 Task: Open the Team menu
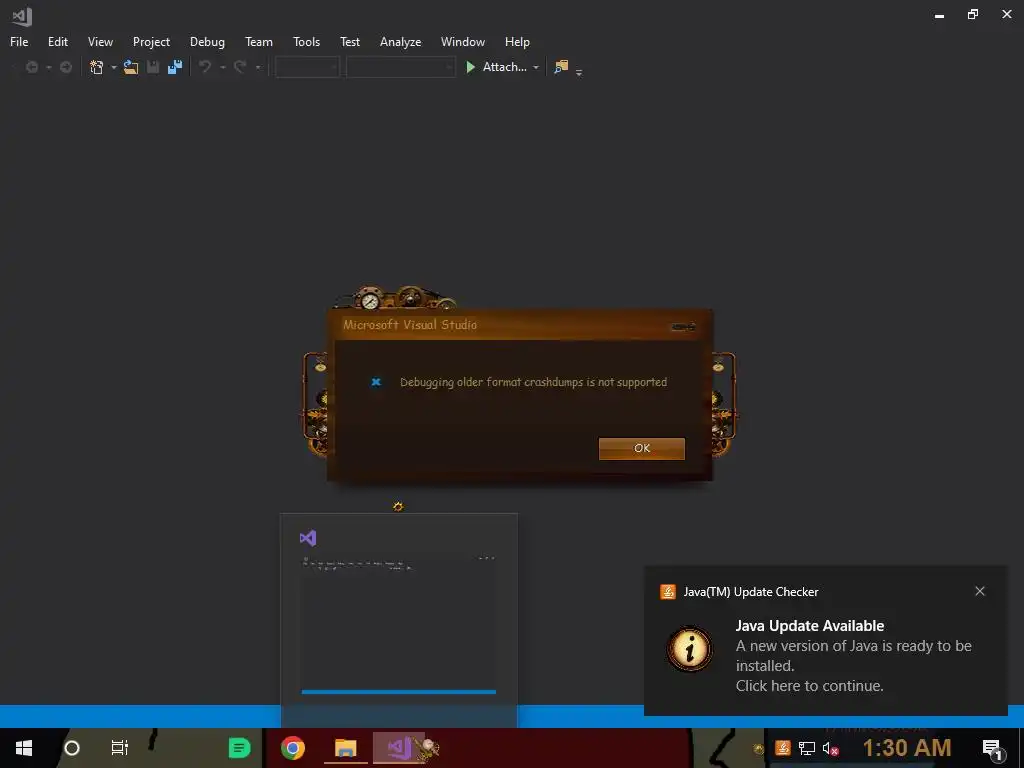(259, 42)
